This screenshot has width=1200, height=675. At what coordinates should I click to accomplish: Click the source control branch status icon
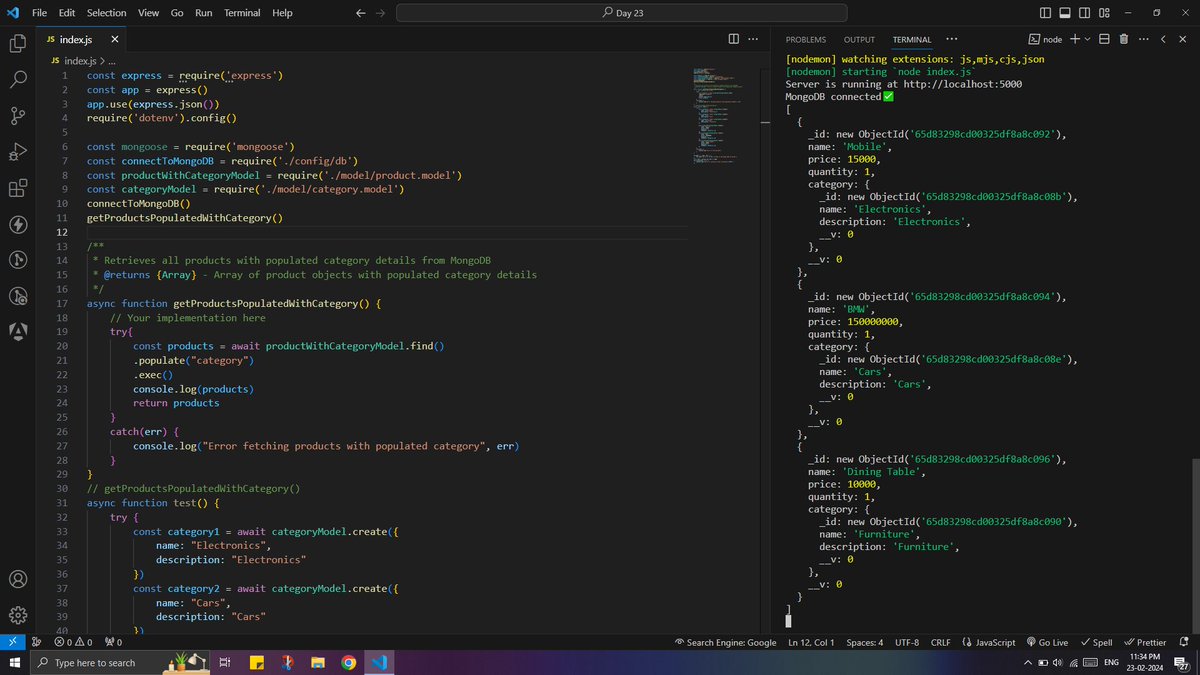click(37, 642)
